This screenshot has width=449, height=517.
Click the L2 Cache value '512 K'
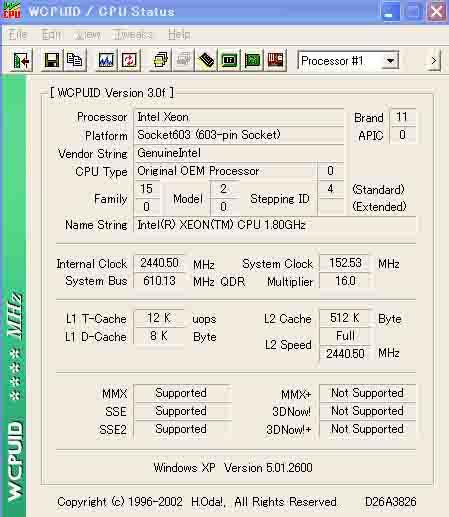tap(345, 318)
